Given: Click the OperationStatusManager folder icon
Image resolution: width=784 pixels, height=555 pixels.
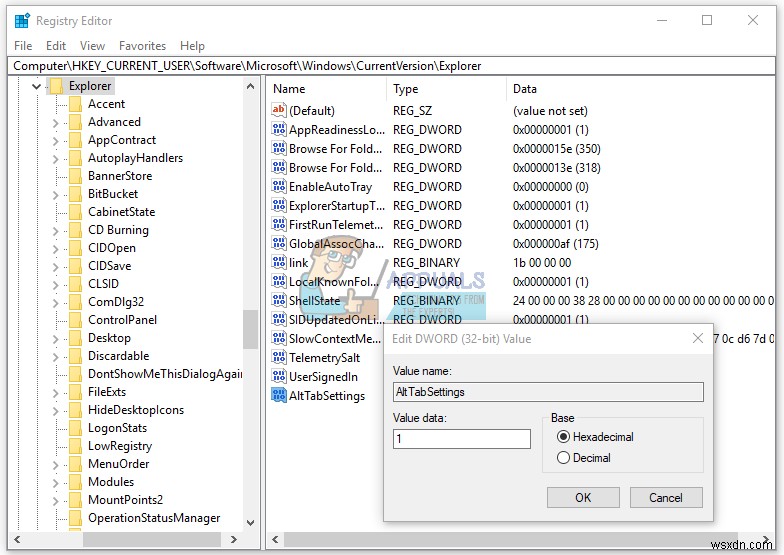Looking at the screenshot, I should (75, 518).
